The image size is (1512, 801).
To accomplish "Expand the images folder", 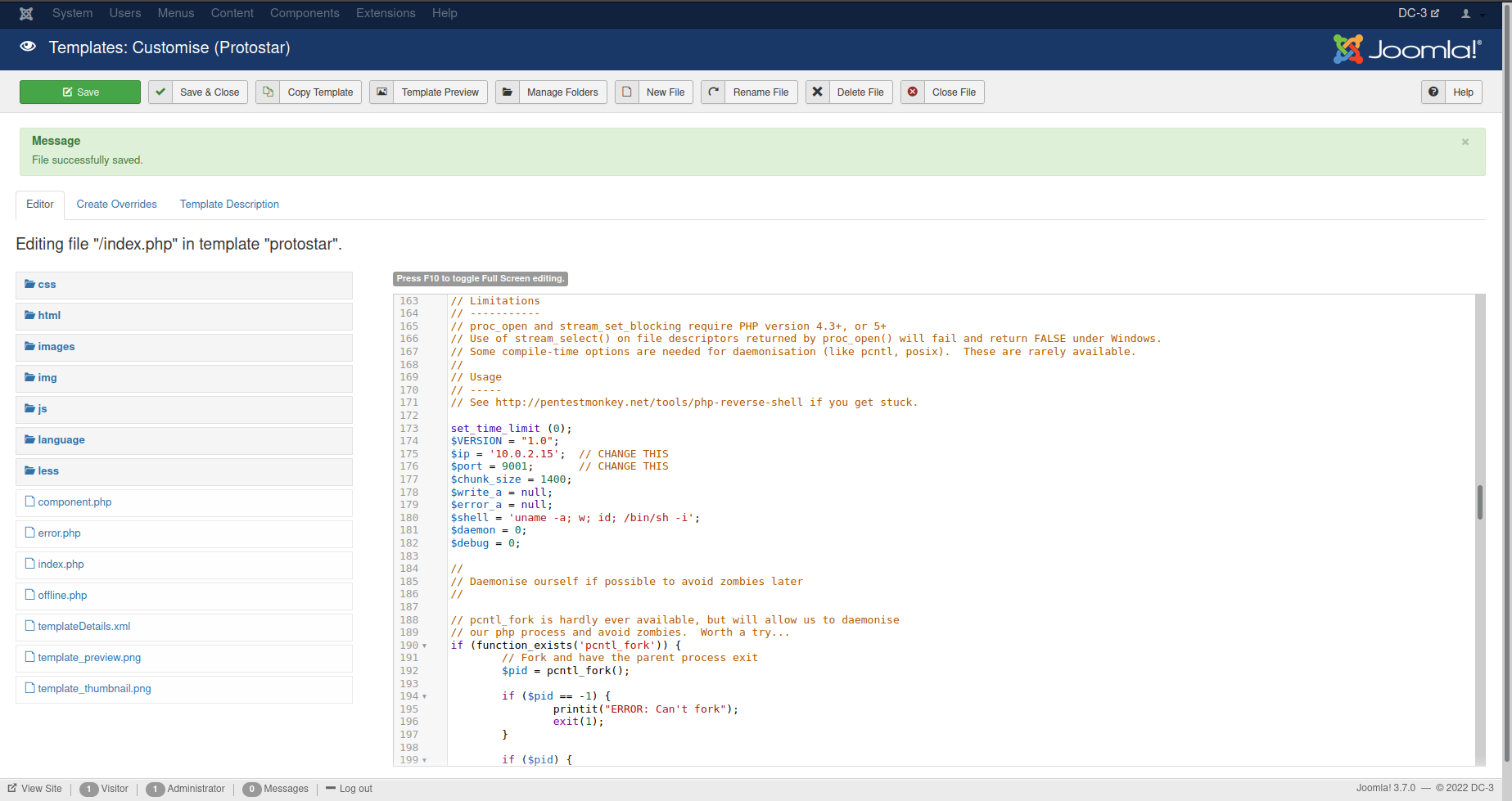I will tap(184, 347).
